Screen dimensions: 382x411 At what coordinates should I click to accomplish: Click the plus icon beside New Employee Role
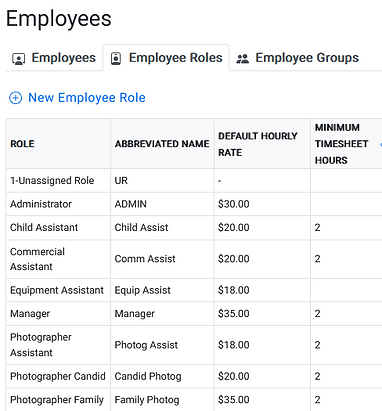click(x=15, y=98)
